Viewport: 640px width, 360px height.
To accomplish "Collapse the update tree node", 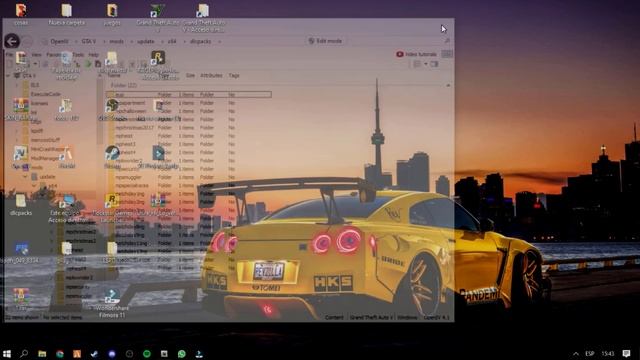I will [25, 177].
